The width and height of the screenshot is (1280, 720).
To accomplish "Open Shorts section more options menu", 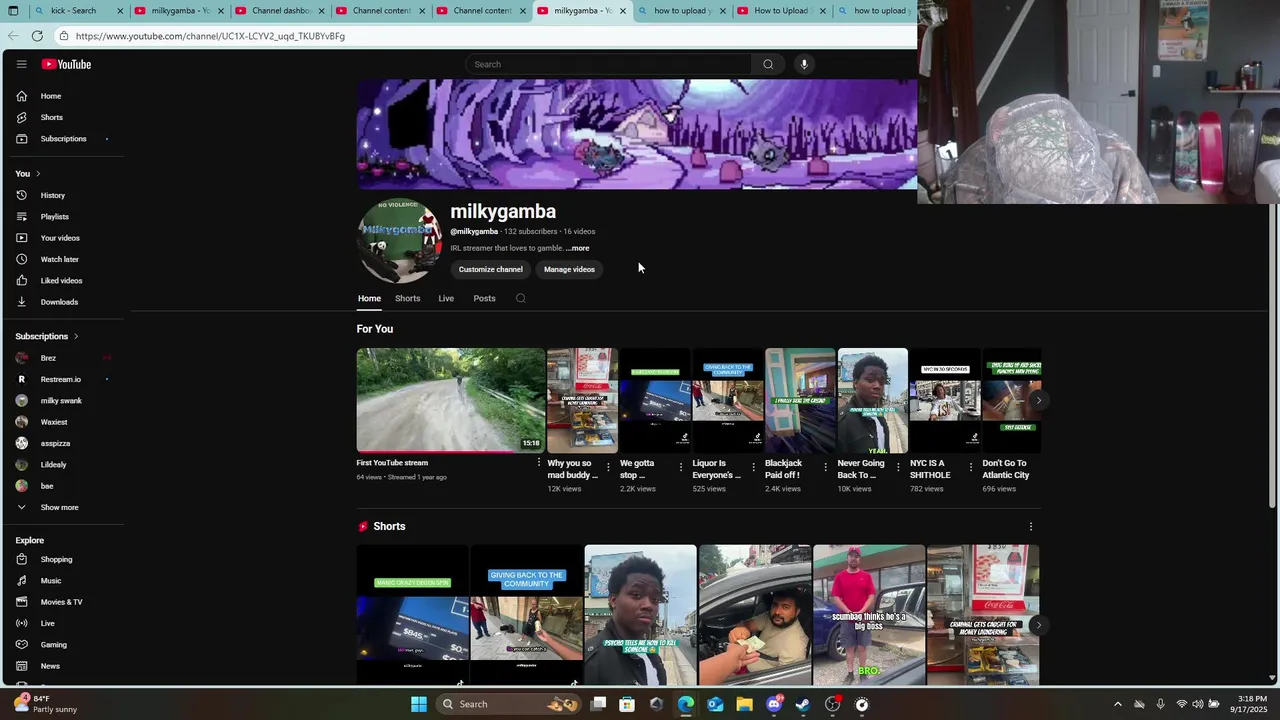I will 1031,526.
